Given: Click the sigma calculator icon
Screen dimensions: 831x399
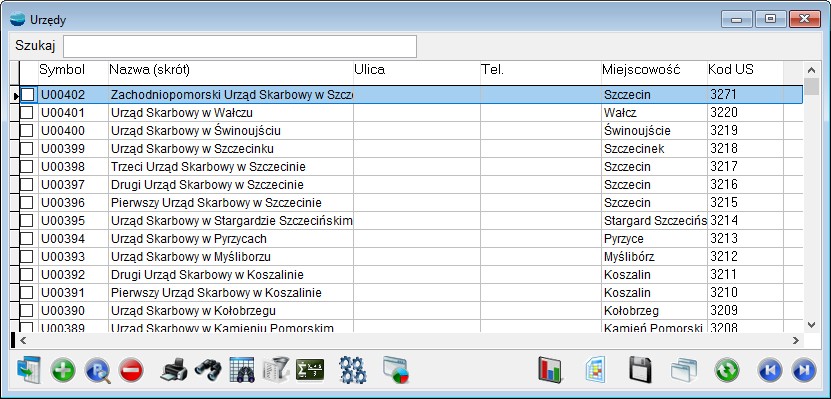Looking at the screenshot, I should 310,370.
